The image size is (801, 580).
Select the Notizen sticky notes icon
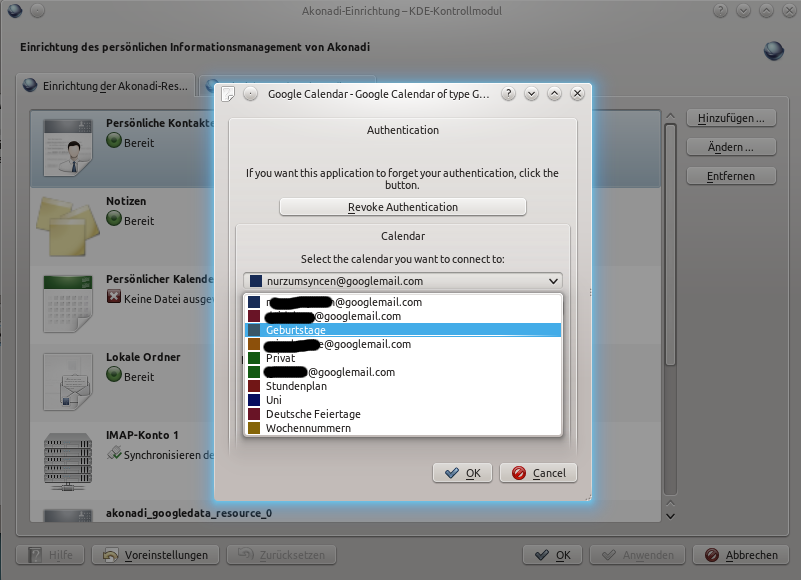[x=68, y=226]
